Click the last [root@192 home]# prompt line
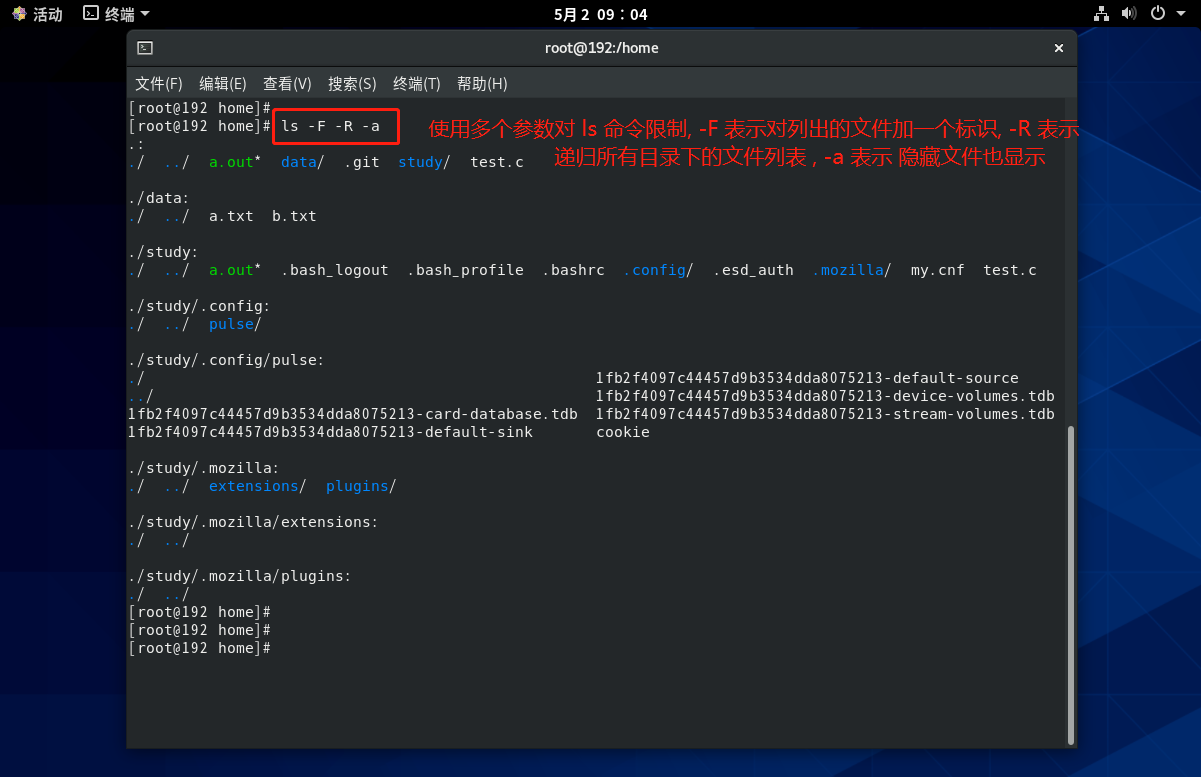This screenshot has height=777, width=1201. pos(200,648)
